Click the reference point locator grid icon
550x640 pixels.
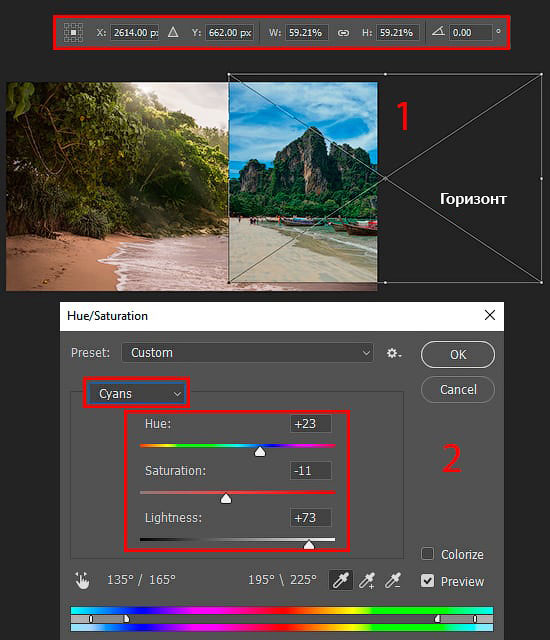pos(73,32)
